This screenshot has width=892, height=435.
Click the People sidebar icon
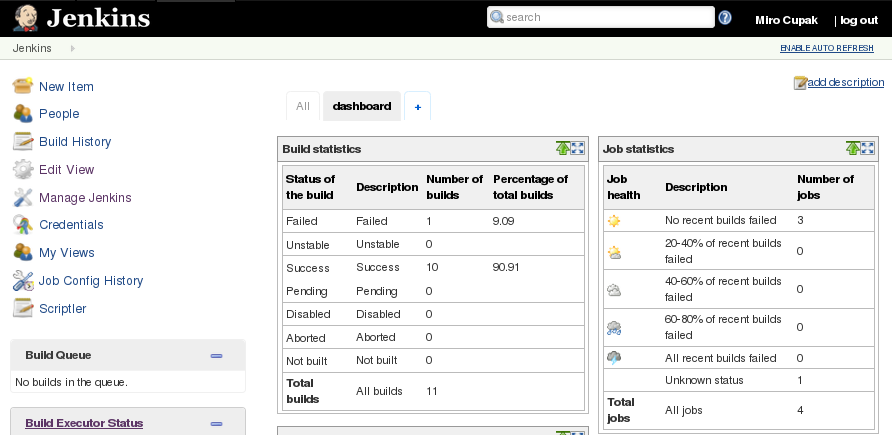(23, 113)
